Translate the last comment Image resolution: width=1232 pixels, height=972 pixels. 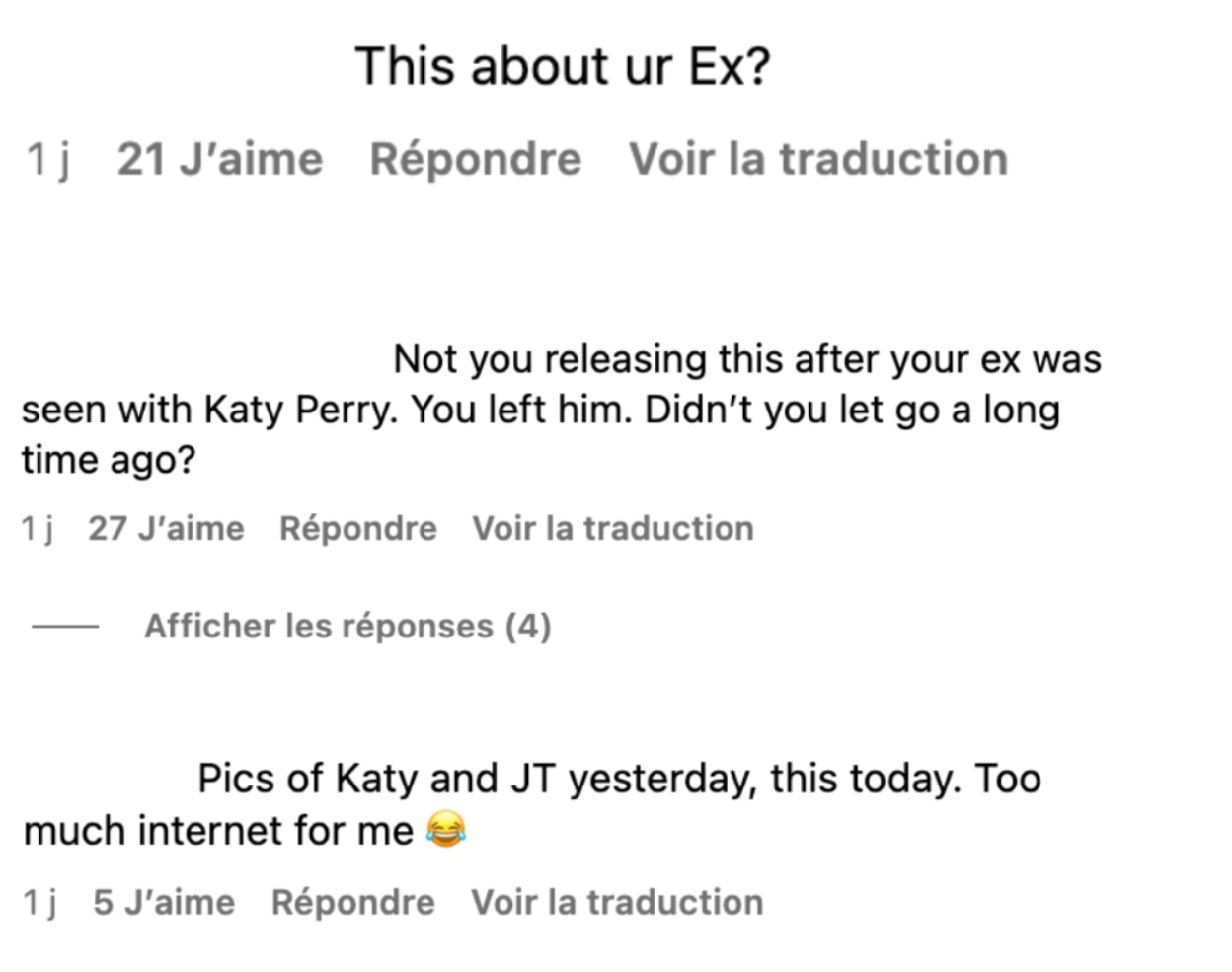click(x=617, y=901)
